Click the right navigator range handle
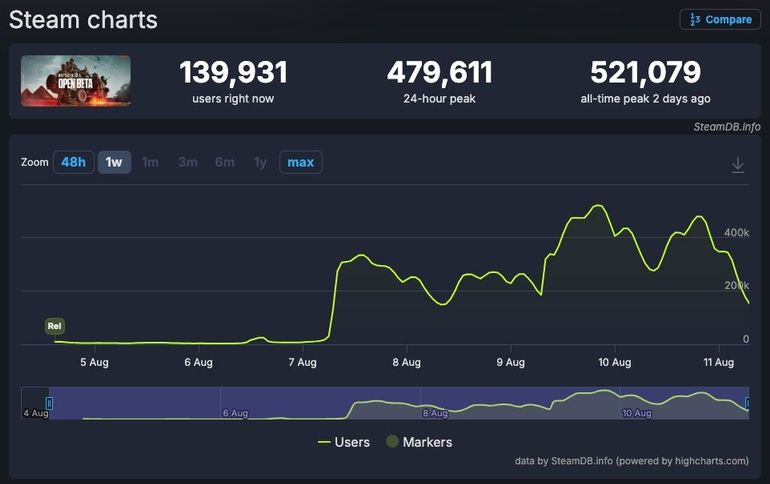 tap(748, 403)
